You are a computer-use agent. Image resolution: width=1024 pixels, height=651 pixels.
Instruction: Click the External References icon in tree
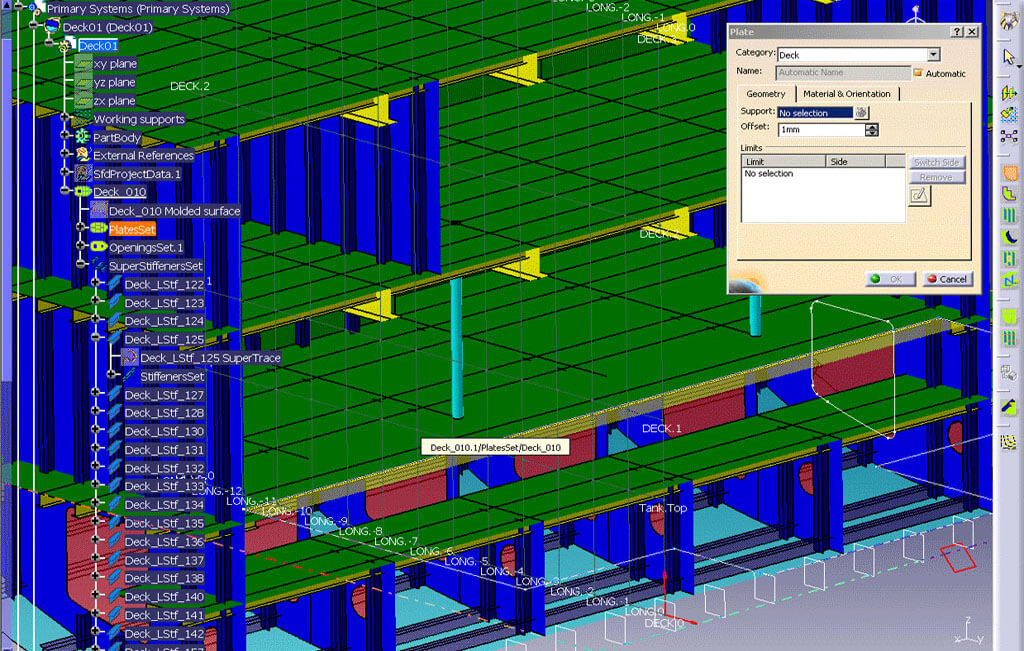82,155
